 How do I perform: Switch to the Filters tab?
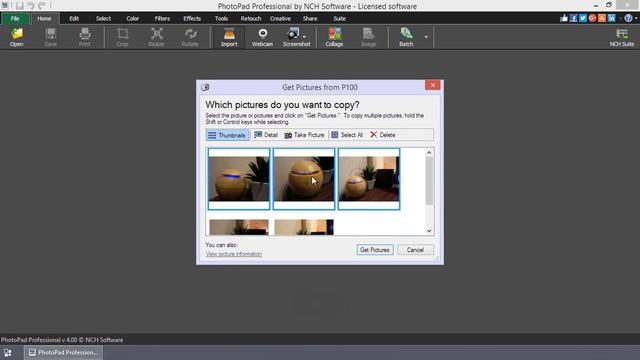tap(162, 18)
